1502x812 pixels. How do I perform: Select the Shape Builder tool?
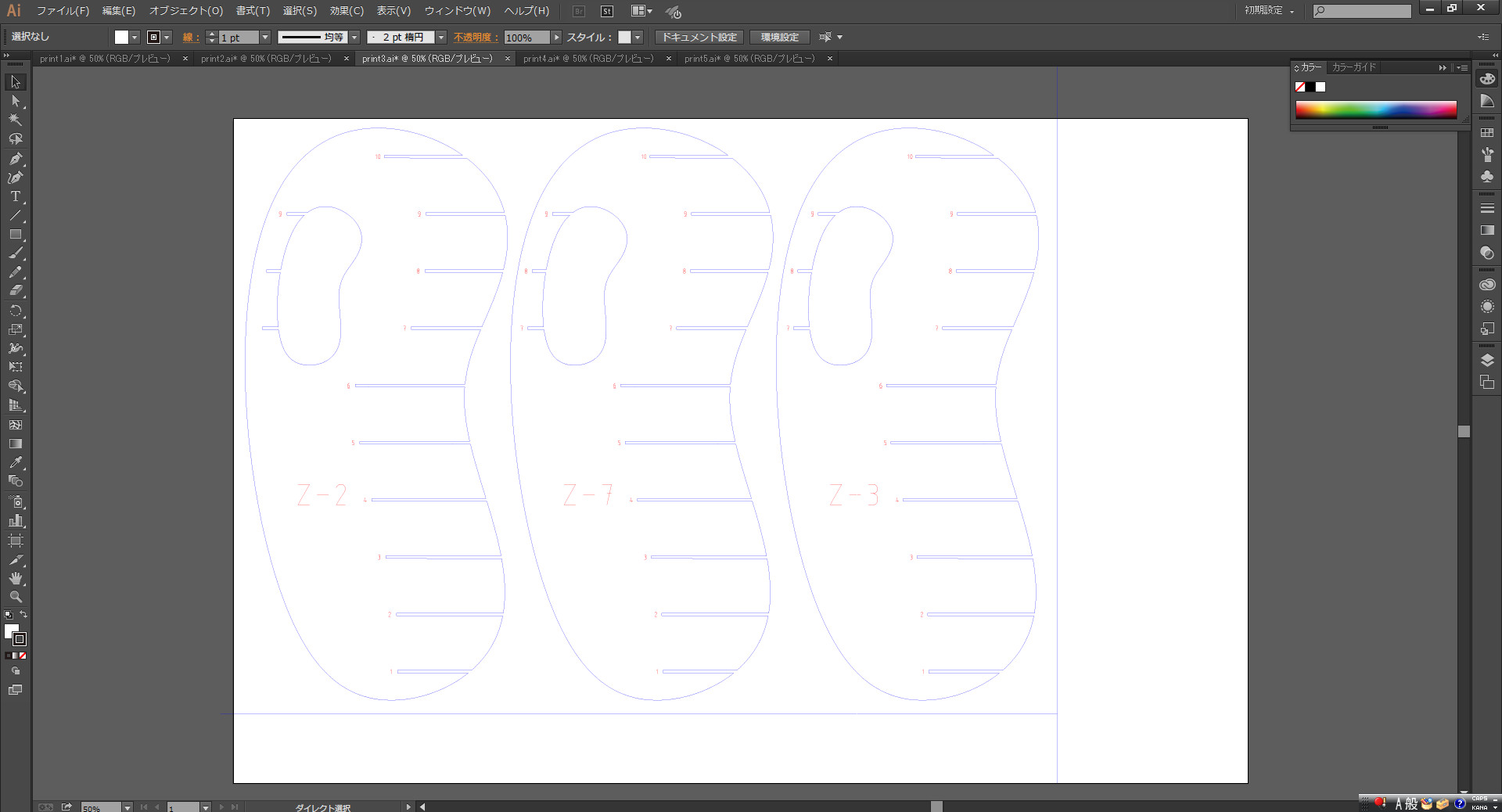pos(16,386)
